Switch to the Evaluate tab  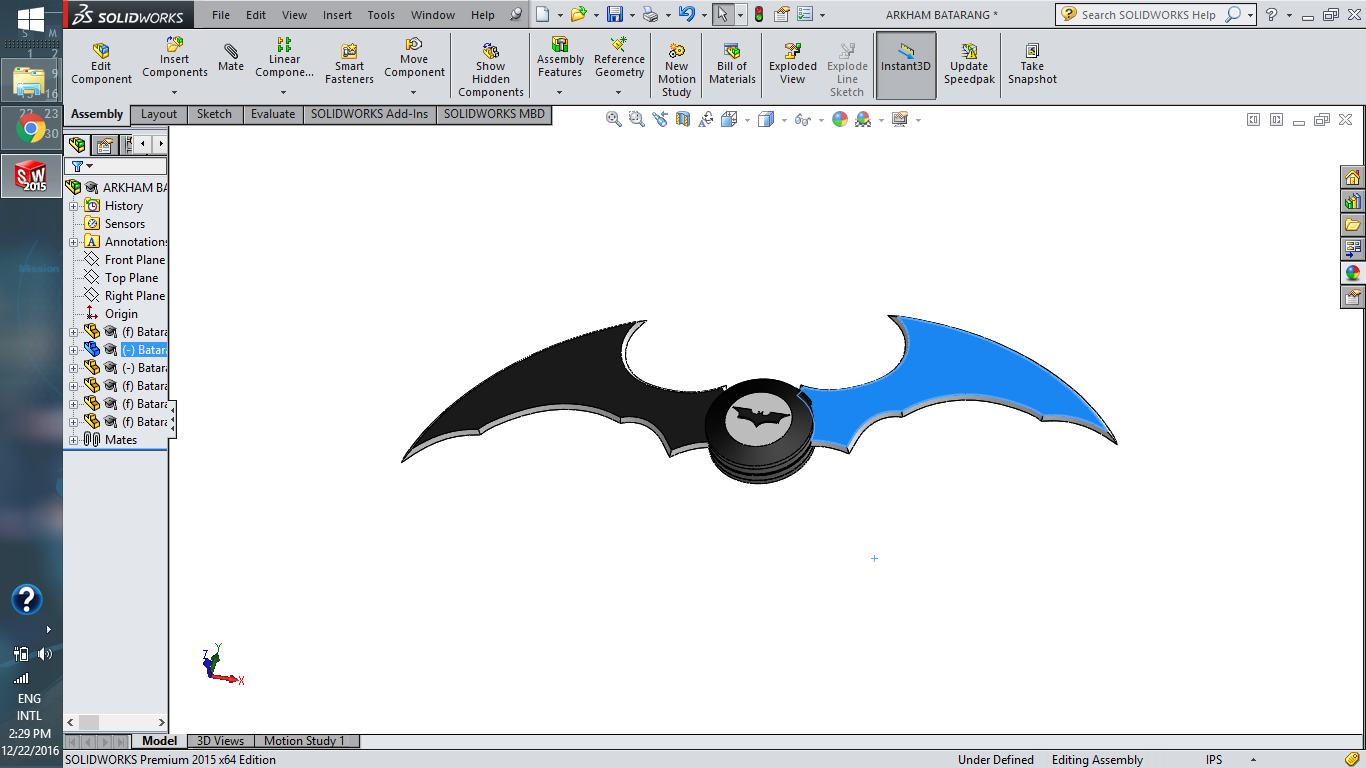[x=273, y=114]
